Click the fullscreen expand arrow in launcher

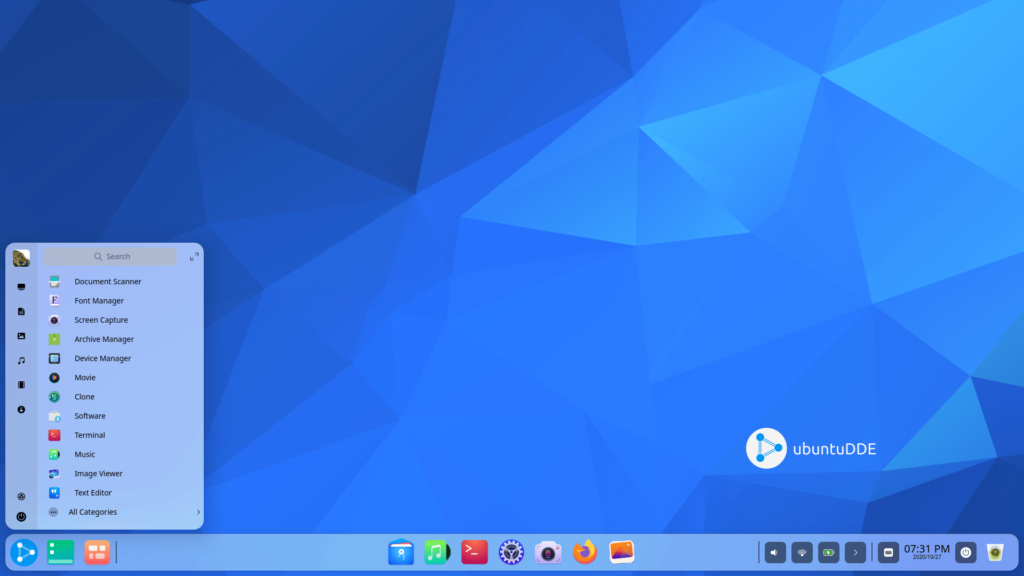pos(194,256)
